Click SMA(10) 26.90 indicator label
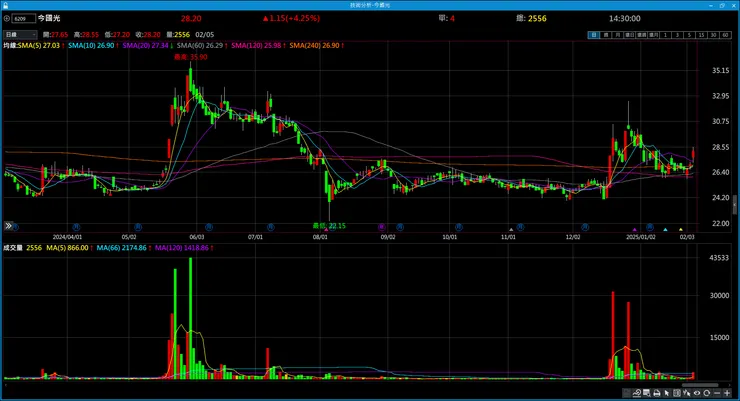 (x=93, y=45)
